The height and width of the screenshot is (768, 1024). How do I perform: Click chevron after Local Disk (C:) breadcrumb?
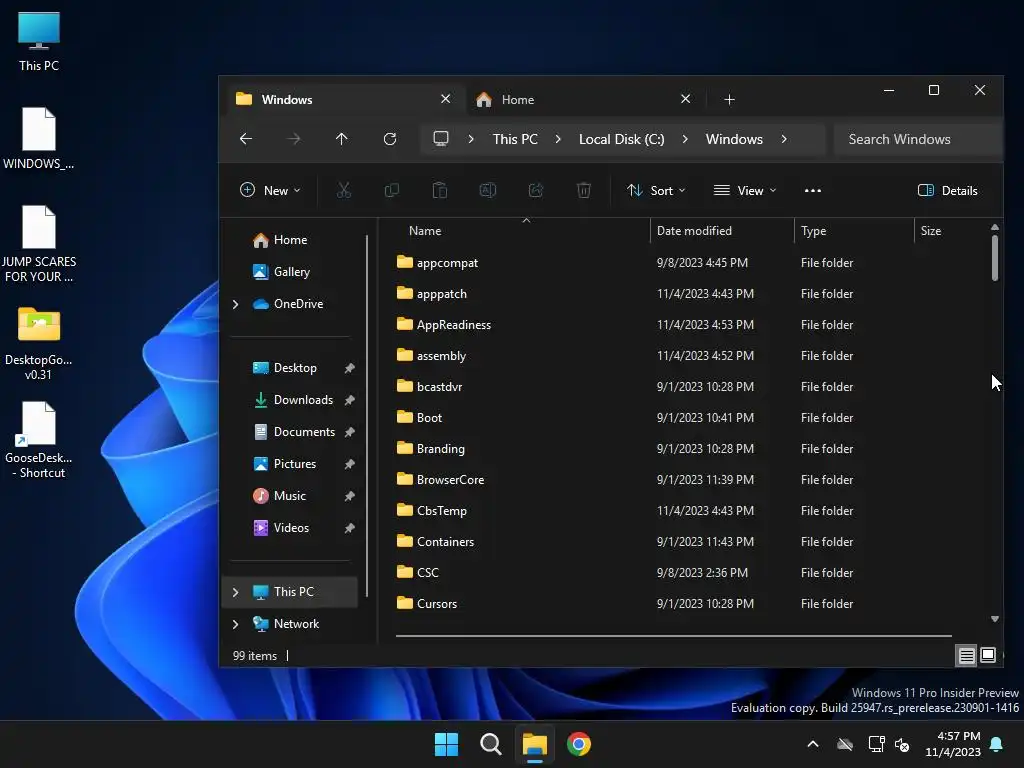(x=684, y=139)
